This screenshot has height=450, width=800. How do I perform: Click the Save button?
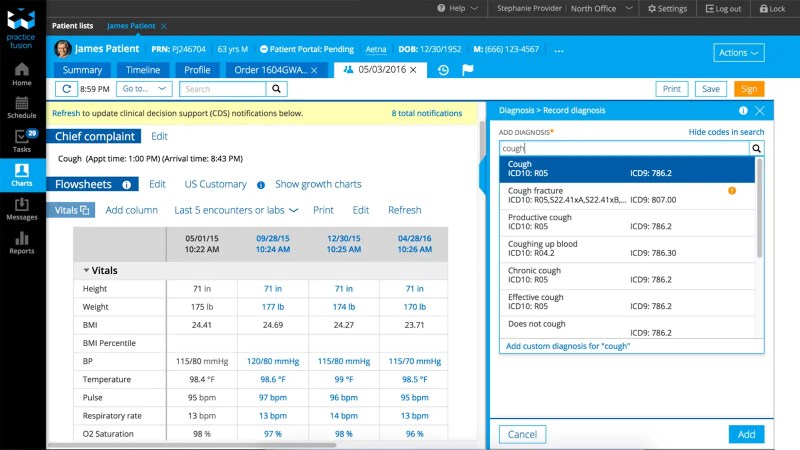[x=711, y=89]
